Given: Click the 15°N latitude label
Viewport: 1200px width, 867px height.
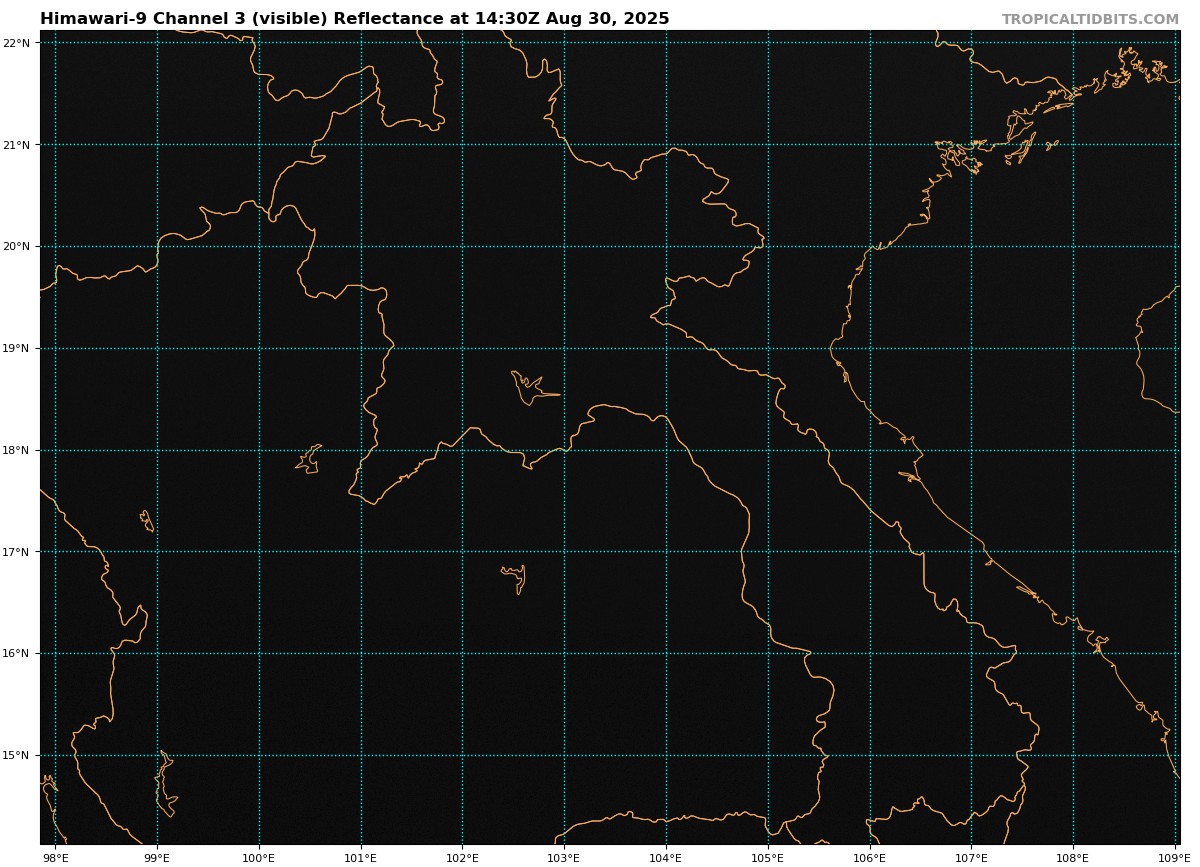Looking at the screenshot, I should click(x=17, y=756).
